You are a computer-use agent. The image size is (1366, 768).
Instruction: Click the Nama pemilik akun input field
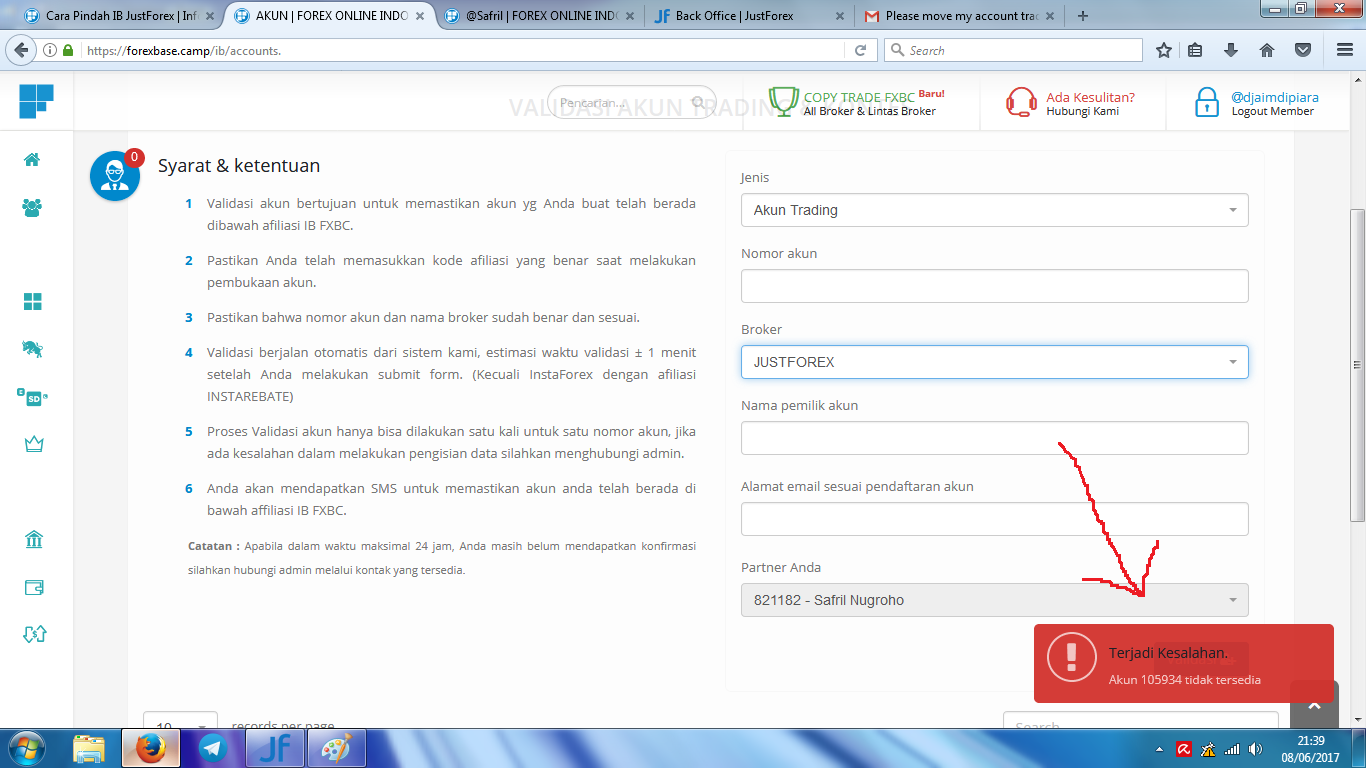[994, 438]
